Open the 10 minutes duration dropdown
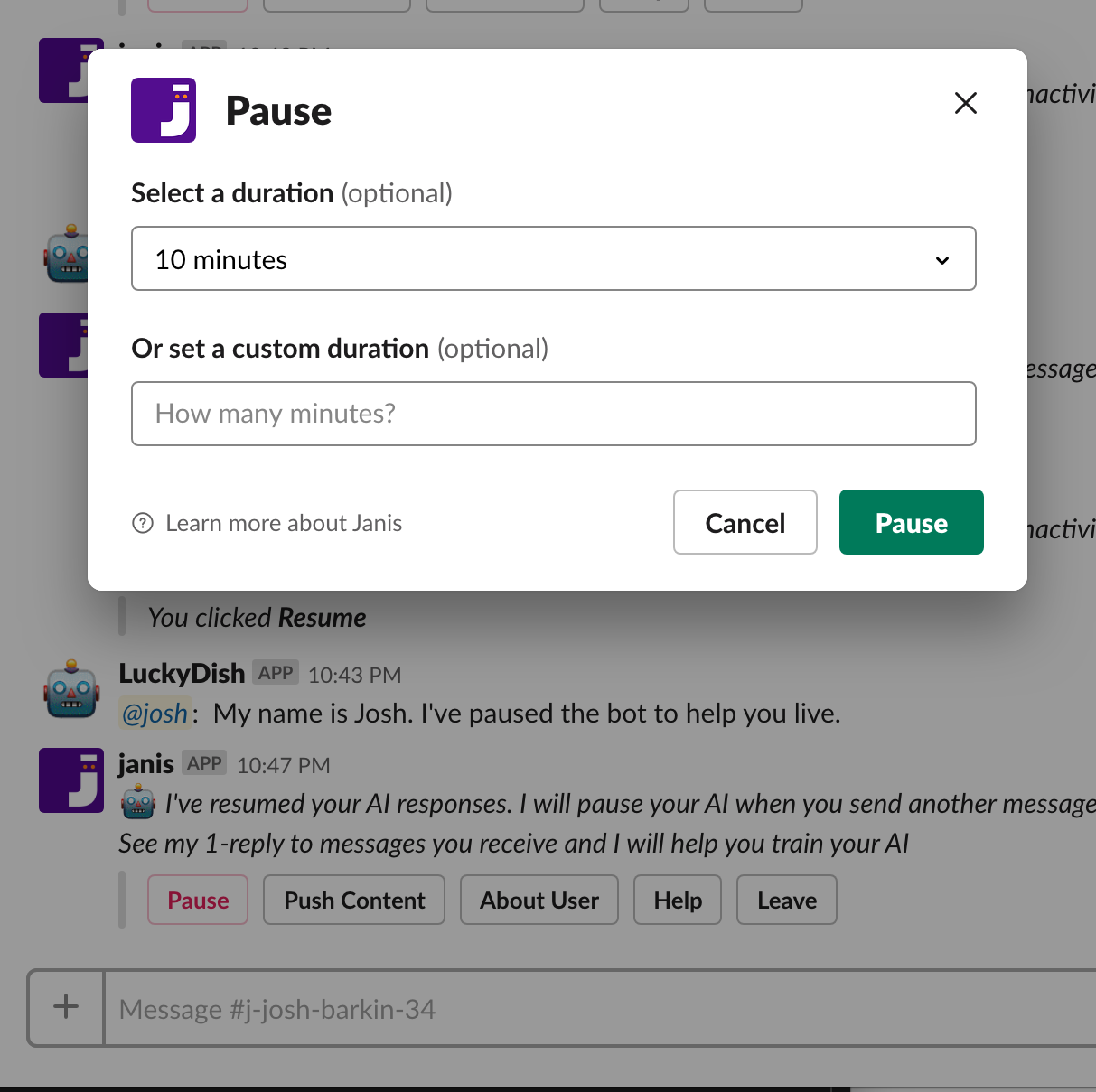 click(x=554, y=258)
